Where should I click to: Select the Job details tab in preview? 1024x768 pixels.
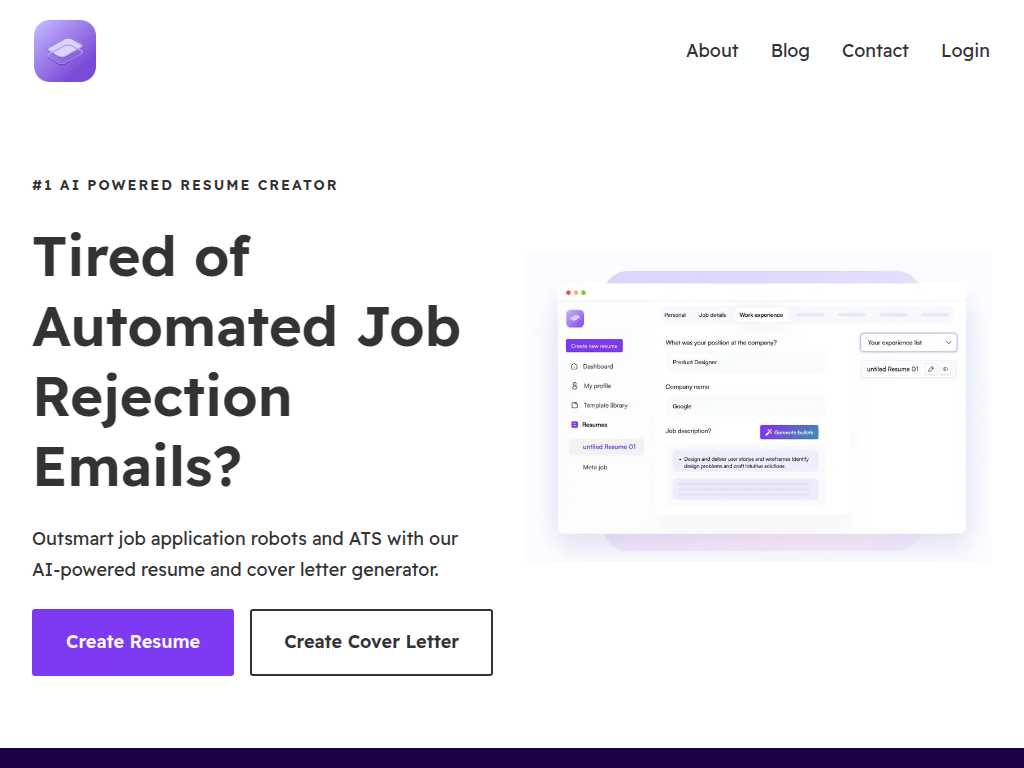click(712, 315)
